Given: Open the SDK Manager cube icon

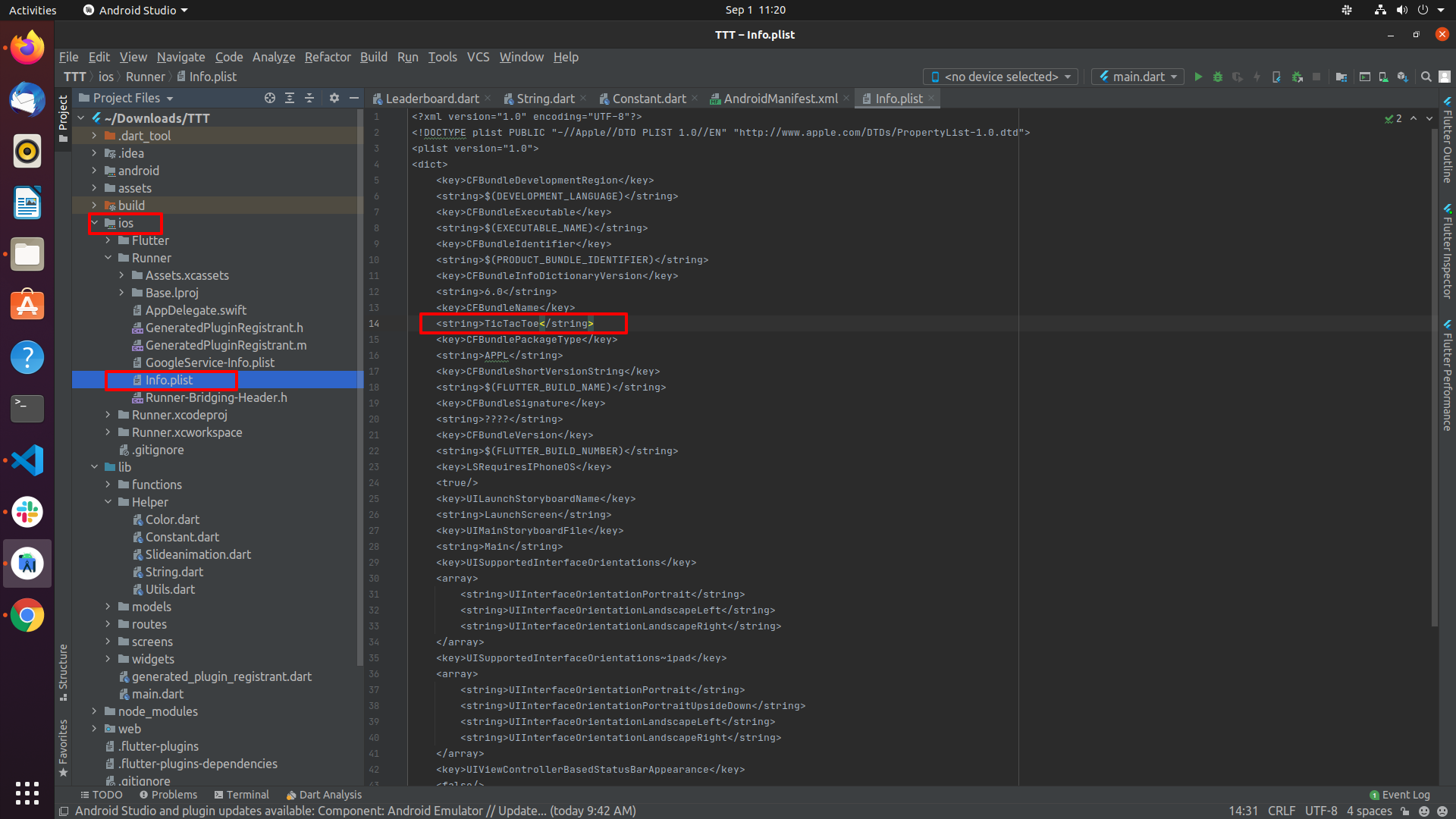Looking at the screenshot, I should [1402, 77].
